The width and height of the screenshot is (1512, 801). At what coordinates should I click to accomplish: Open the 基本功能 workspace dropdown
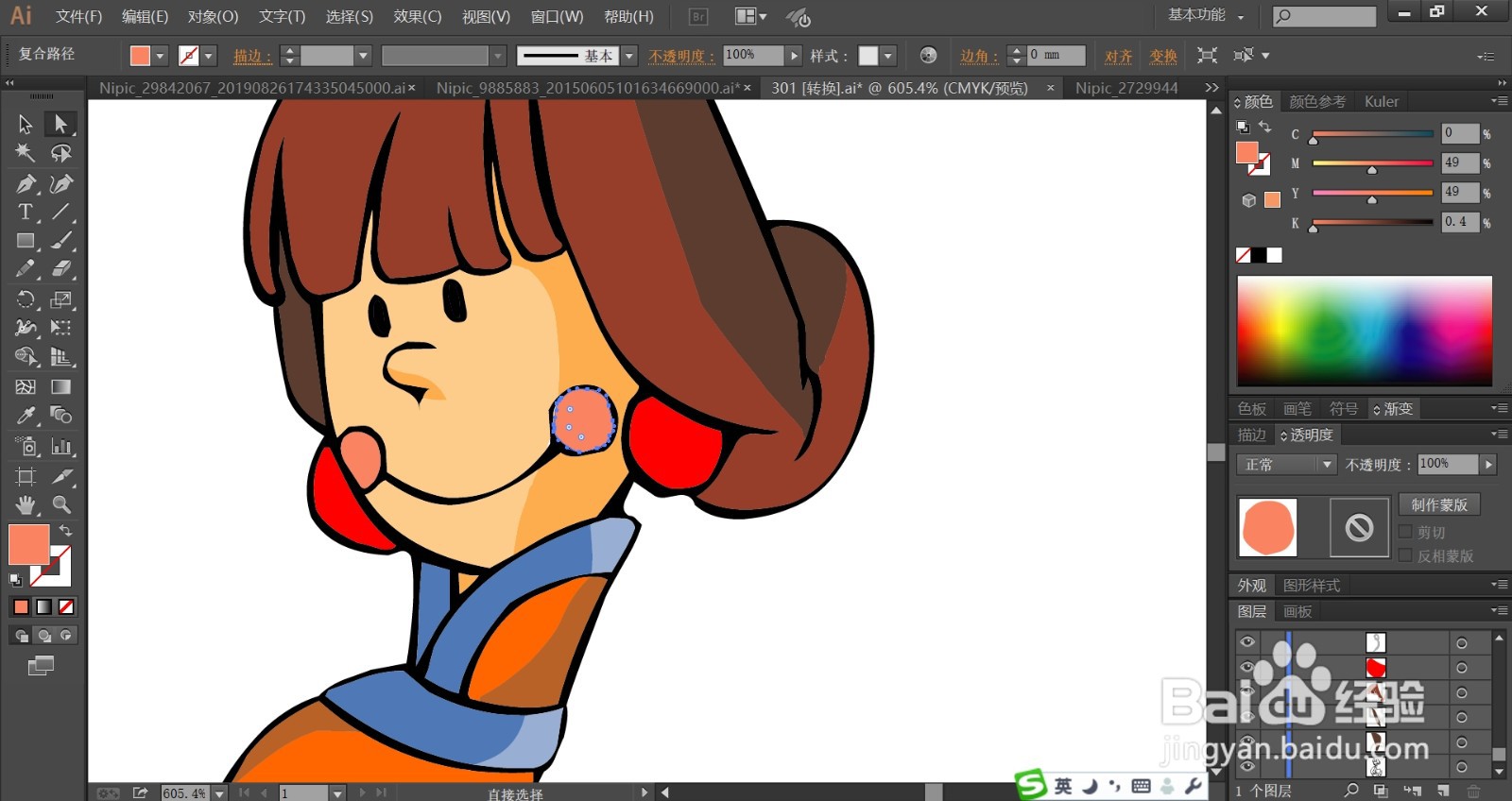pyautogui.click(x=1206, y=15)
